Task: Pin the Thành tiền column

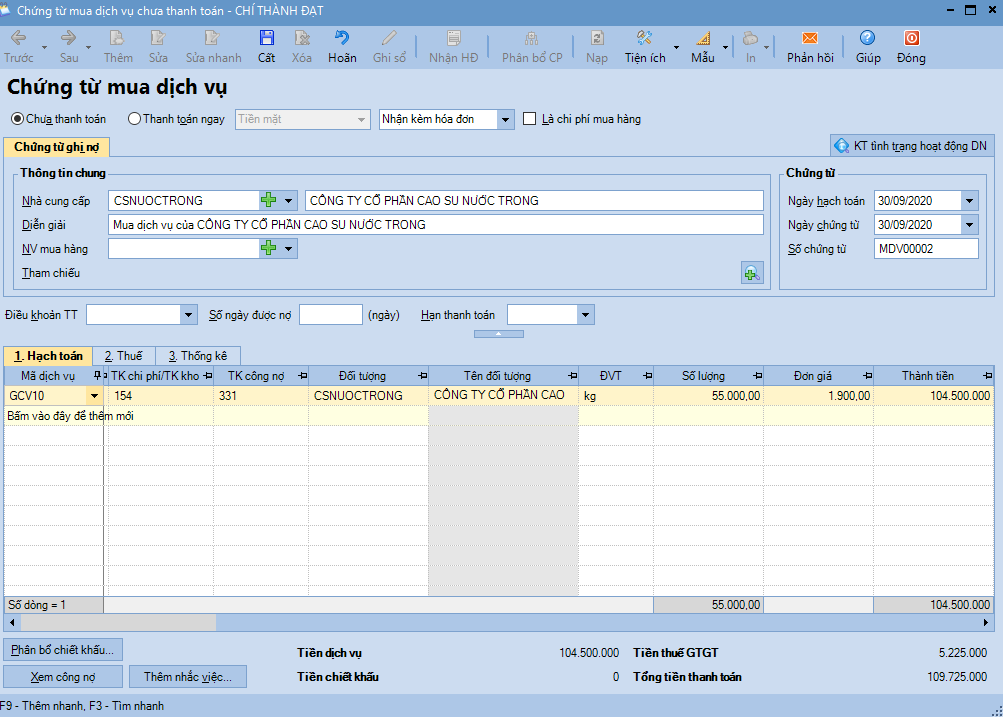Action: [988, 375]
